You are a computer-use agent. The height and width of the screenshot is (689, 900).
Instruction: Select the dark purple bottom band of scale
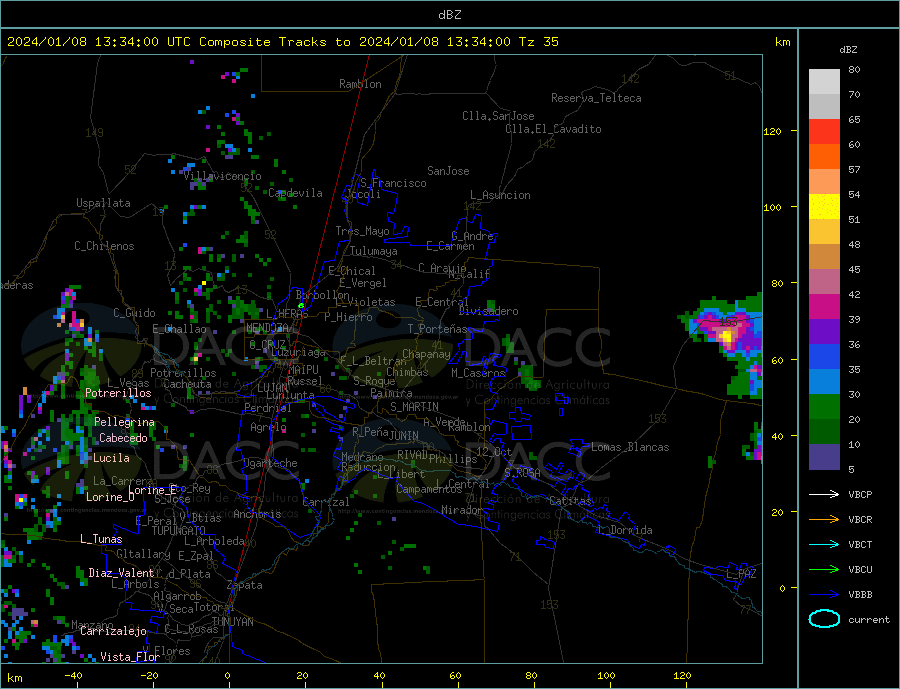(824, 457)
